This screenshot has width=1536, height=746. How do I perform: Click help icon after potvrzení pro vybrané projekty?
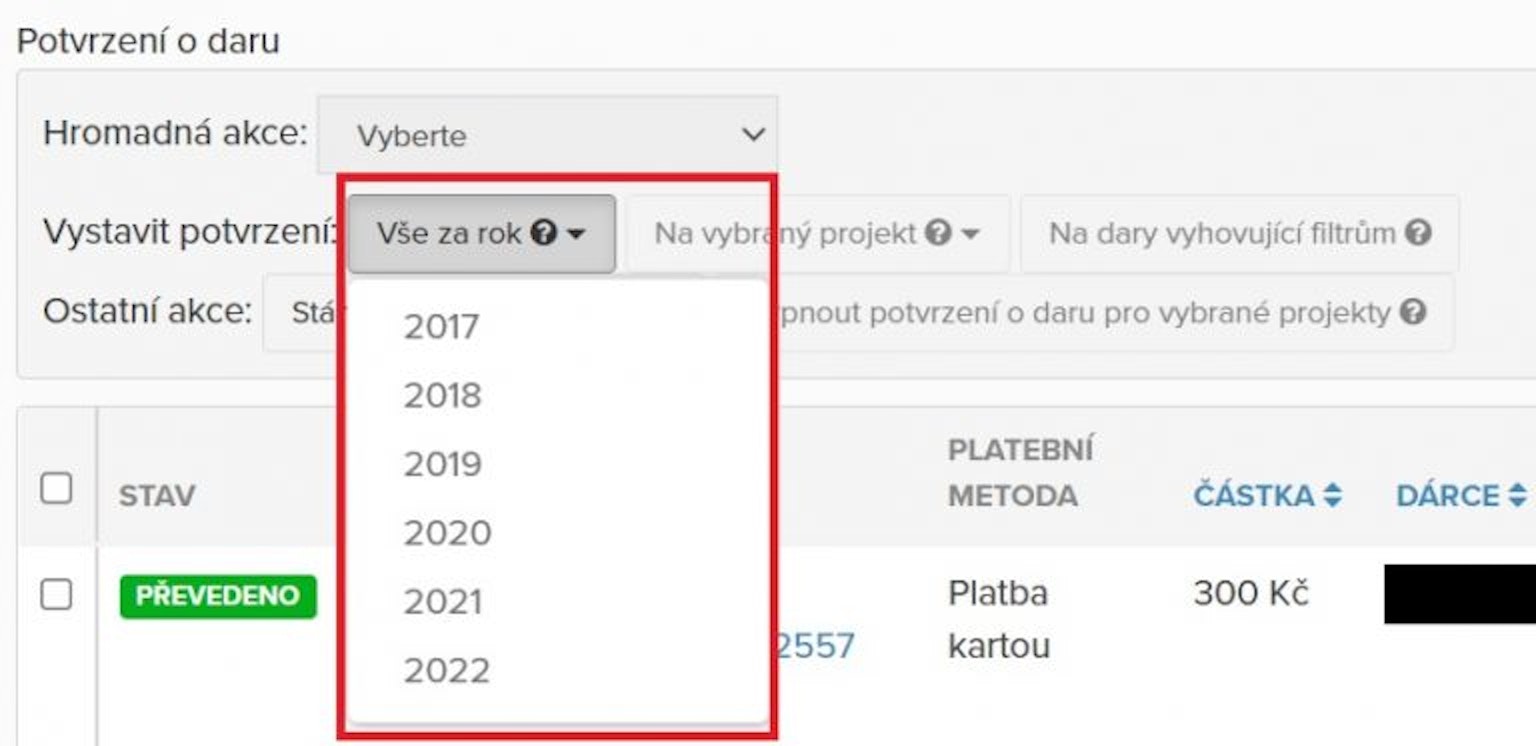(x=1412, y=313)
